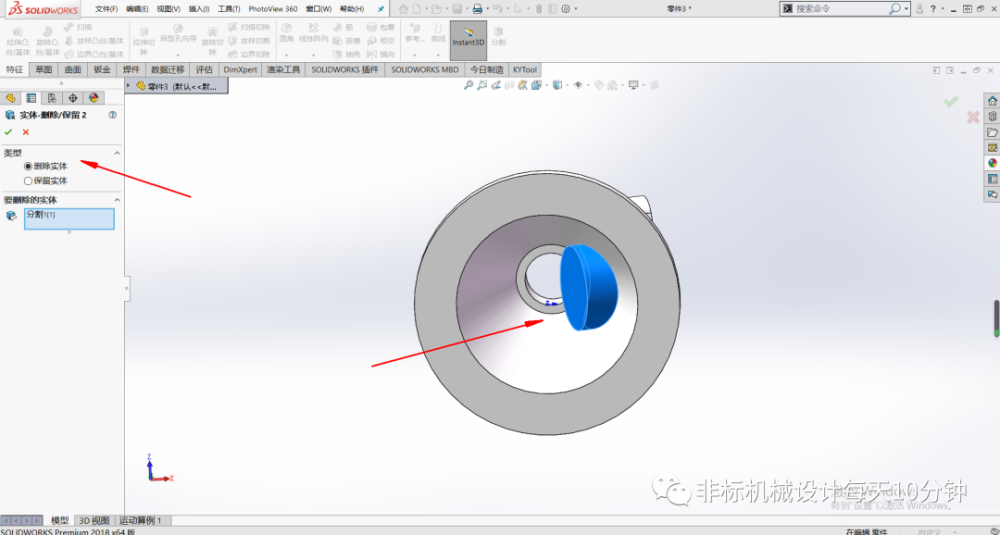Open the 编辑(E) menu
The width and height of the screenshot is (1000, 535).
click(x=137, y=9)
